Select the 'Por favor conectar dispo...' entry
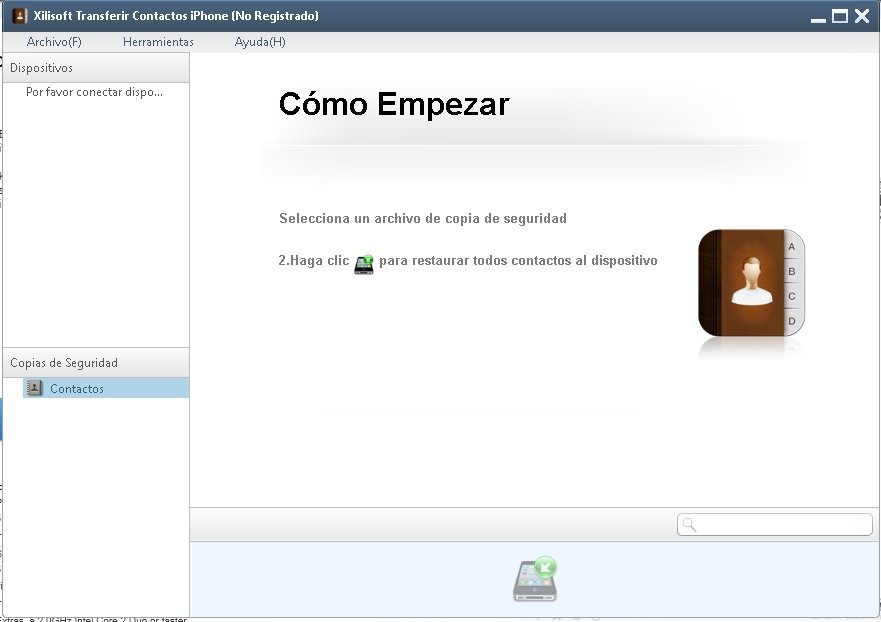The width and height of the screenshot is (881, 622). pyautogui.click(x=94, y=92)
